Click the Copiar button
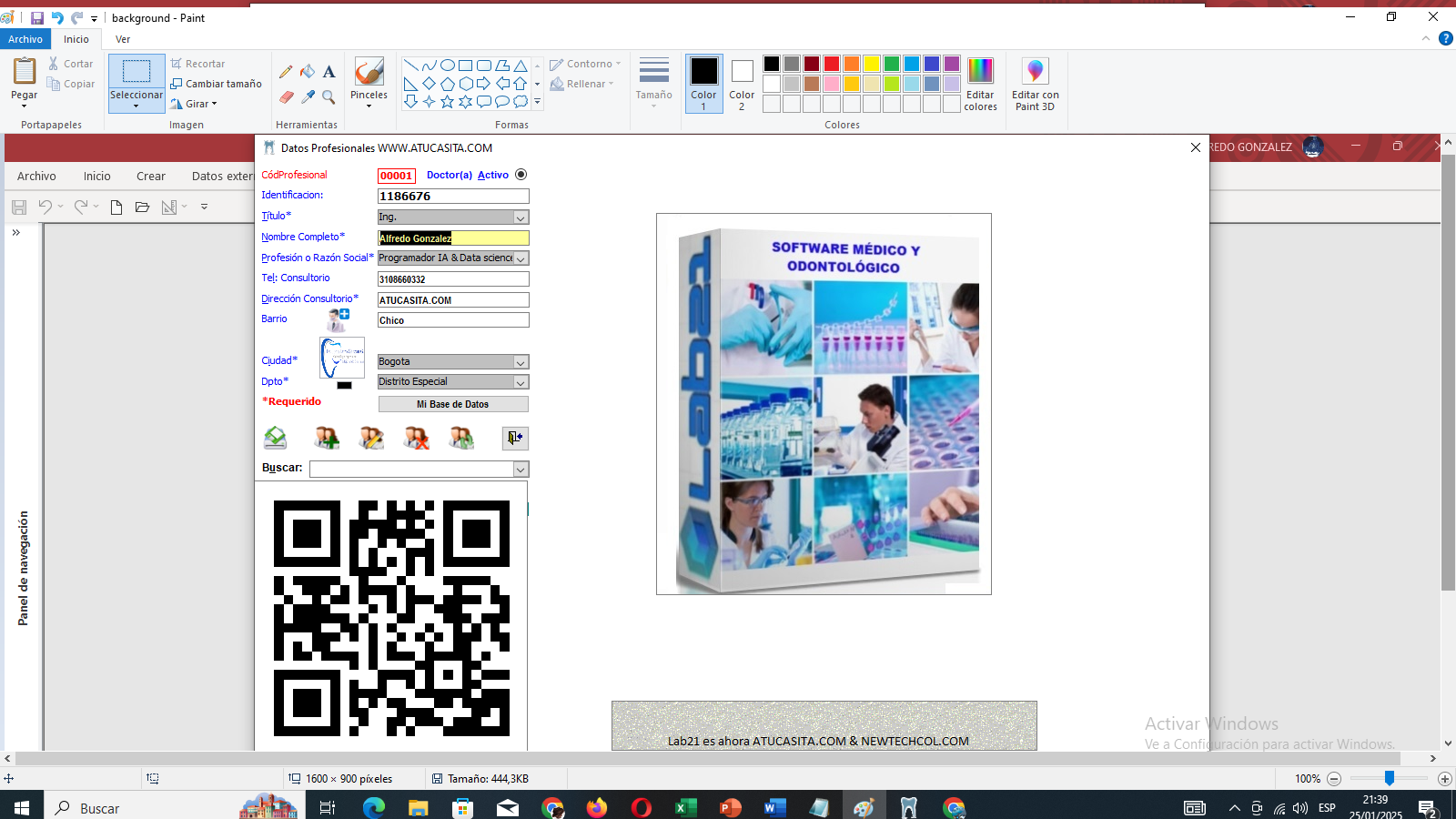Screen dimensions: 1456x819 click(x=71, y=84)
